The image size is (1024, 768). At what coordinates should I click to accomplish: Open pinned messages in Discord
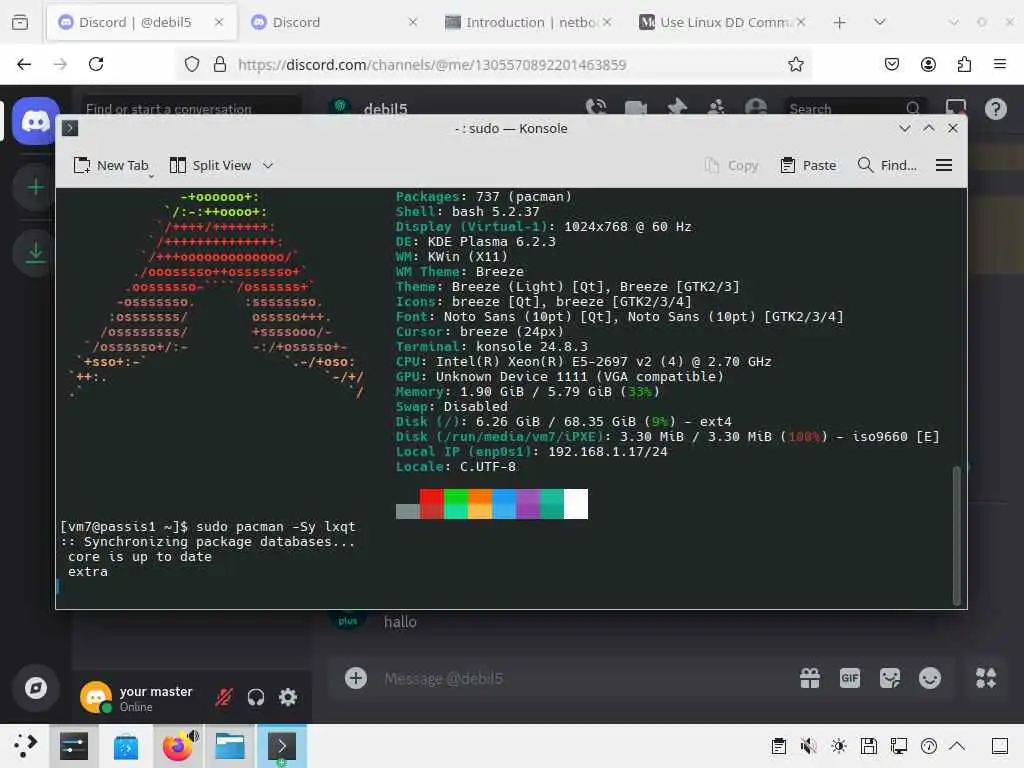click(x=677, y=108)
